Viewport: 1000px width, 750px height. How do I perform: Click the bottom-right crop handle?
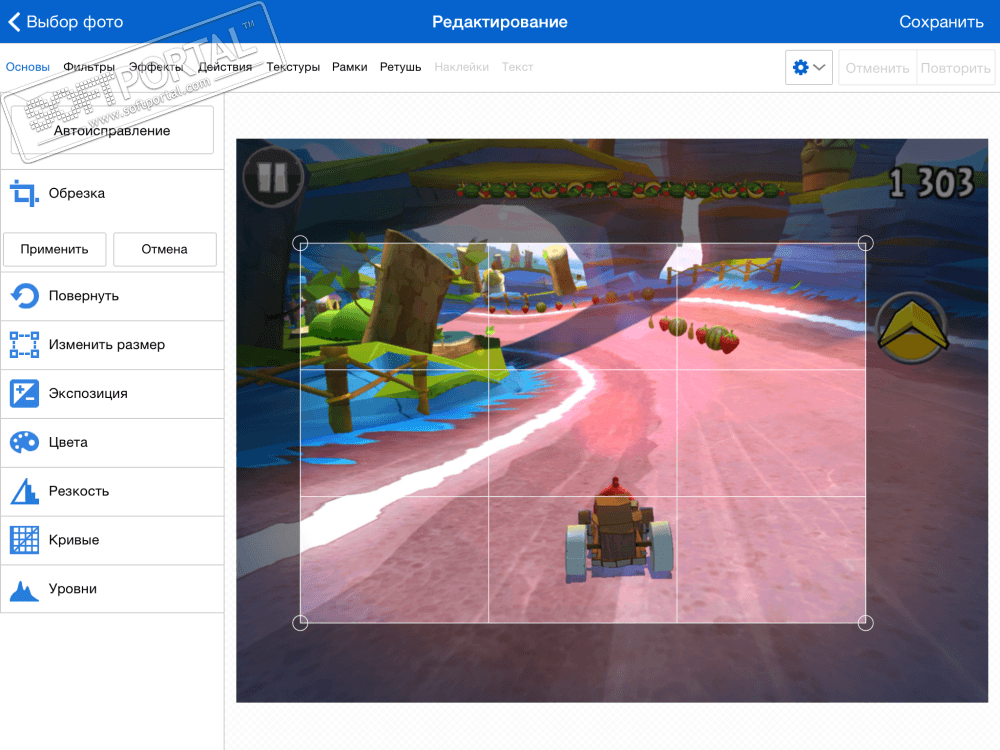click(865, 623)
